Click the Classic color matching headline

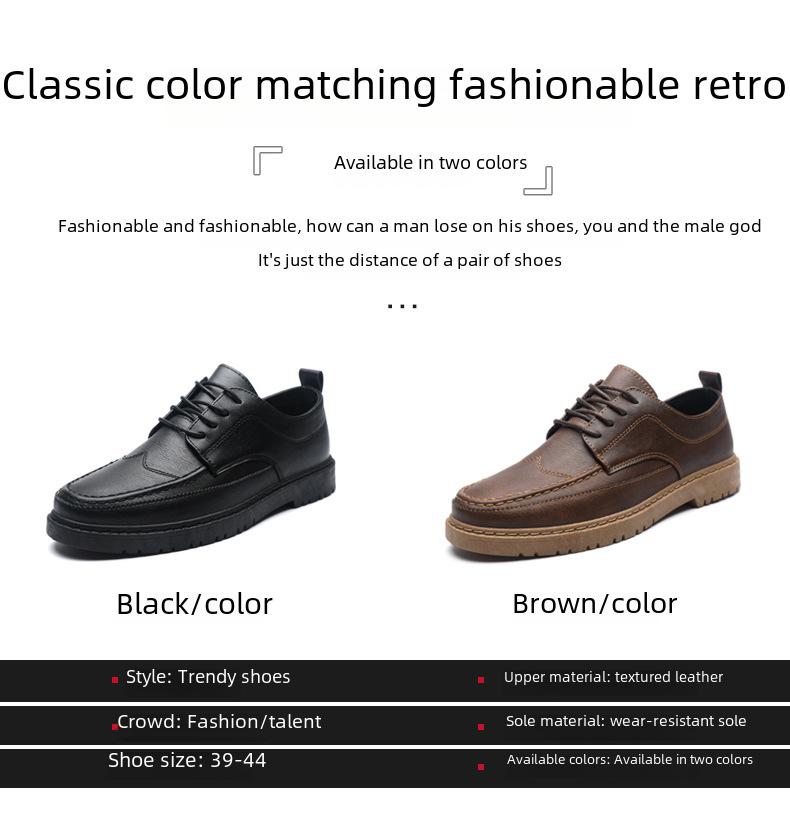[394, 85]
